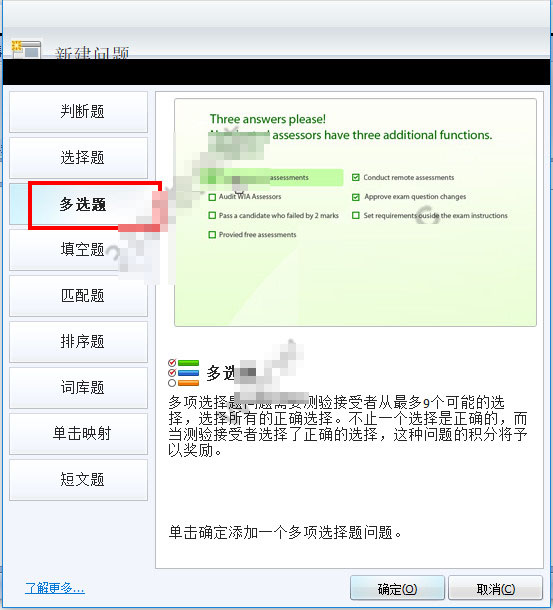Check 'Provied free assessments' box
This screenshot has height=610, width=553.
(x=212, y=235)
